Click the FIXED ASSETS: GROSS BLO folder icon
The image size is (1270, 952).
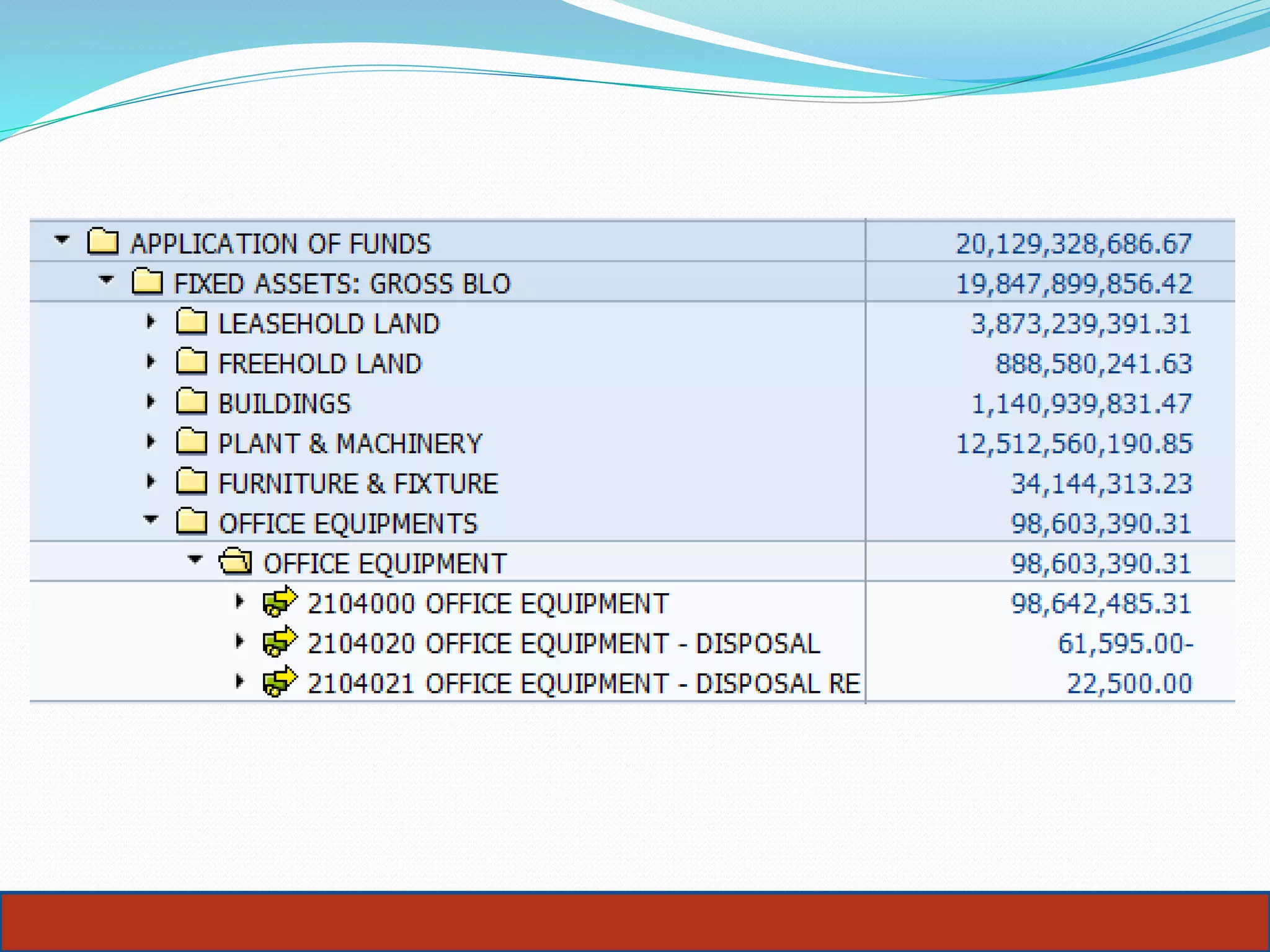pos(148,282)
